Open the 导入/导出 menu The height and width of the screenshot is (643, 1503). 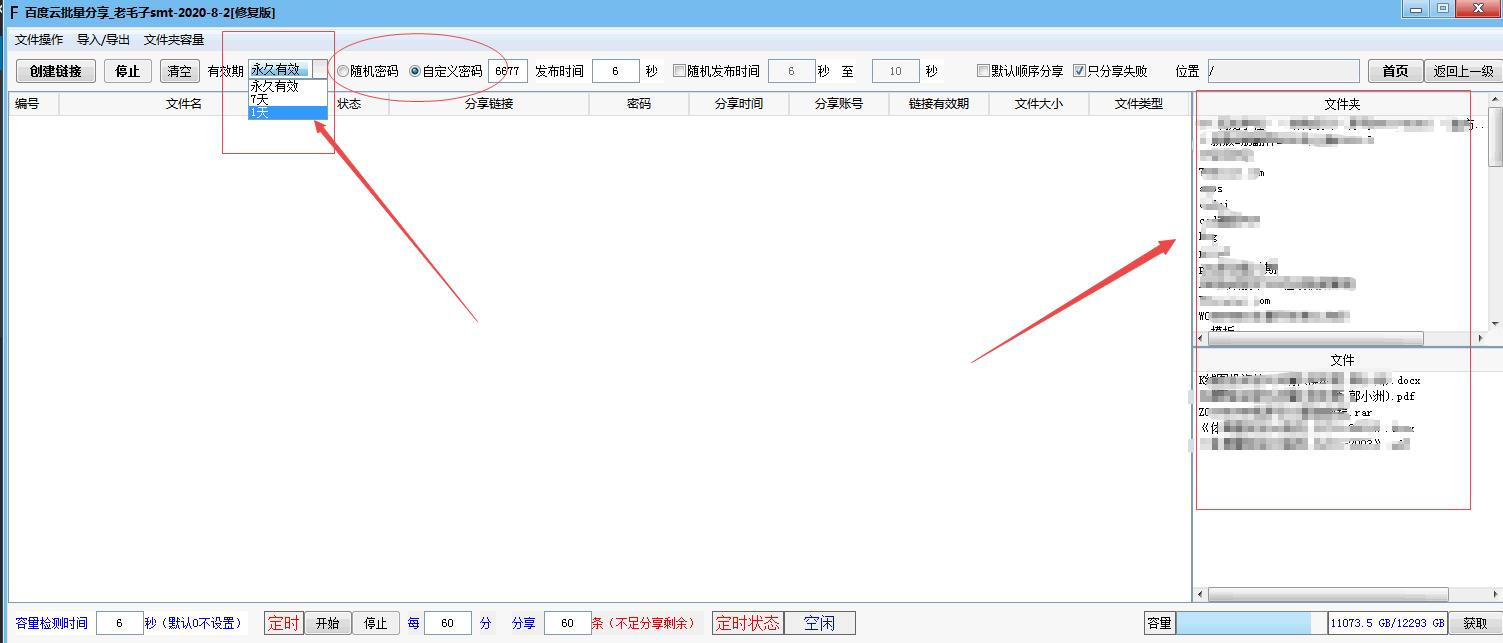pyautogui.click(x=103, y=40)
